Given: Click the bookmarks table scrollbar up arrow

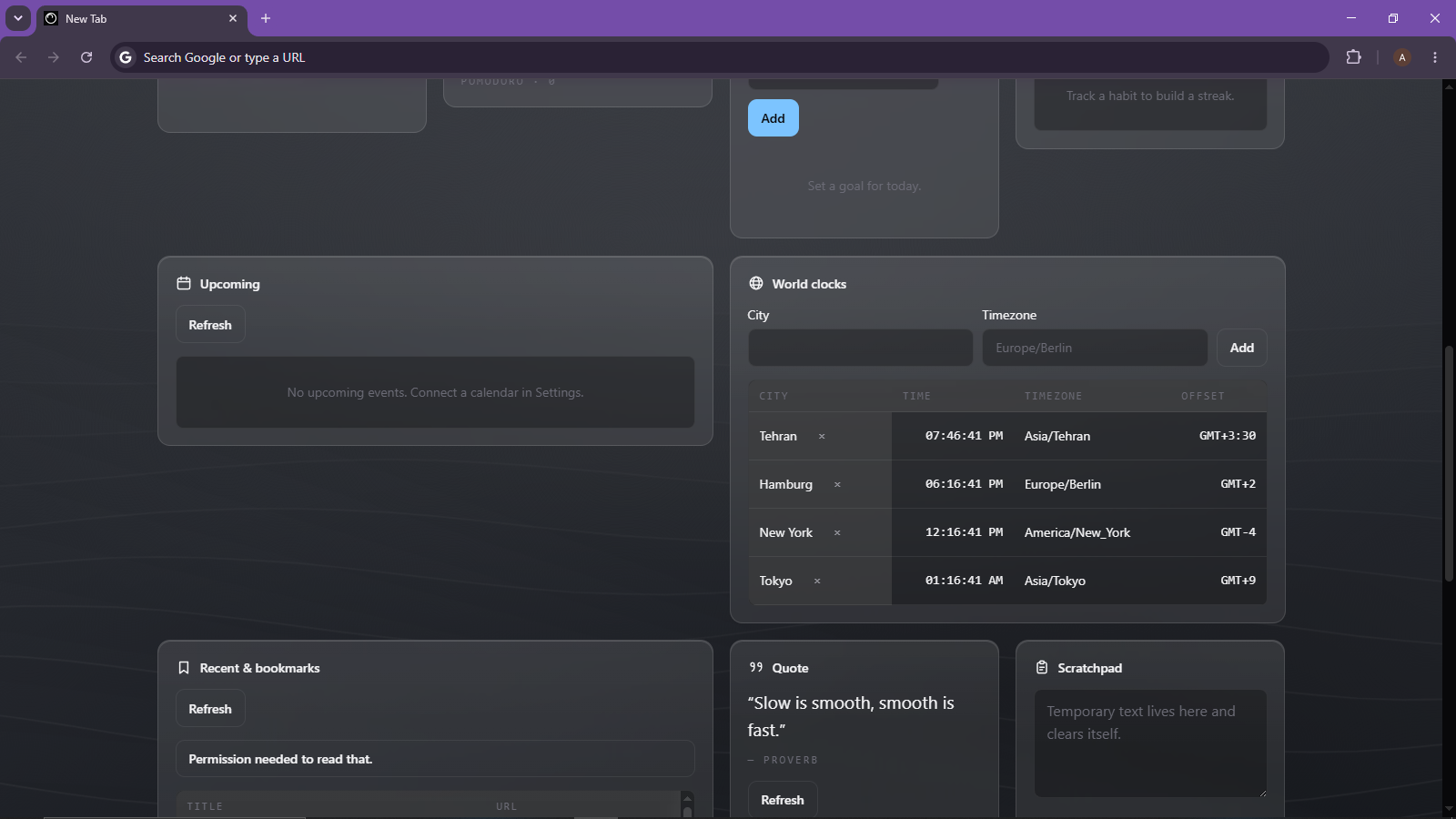Looking at the screenshot, I should [687, 798].
